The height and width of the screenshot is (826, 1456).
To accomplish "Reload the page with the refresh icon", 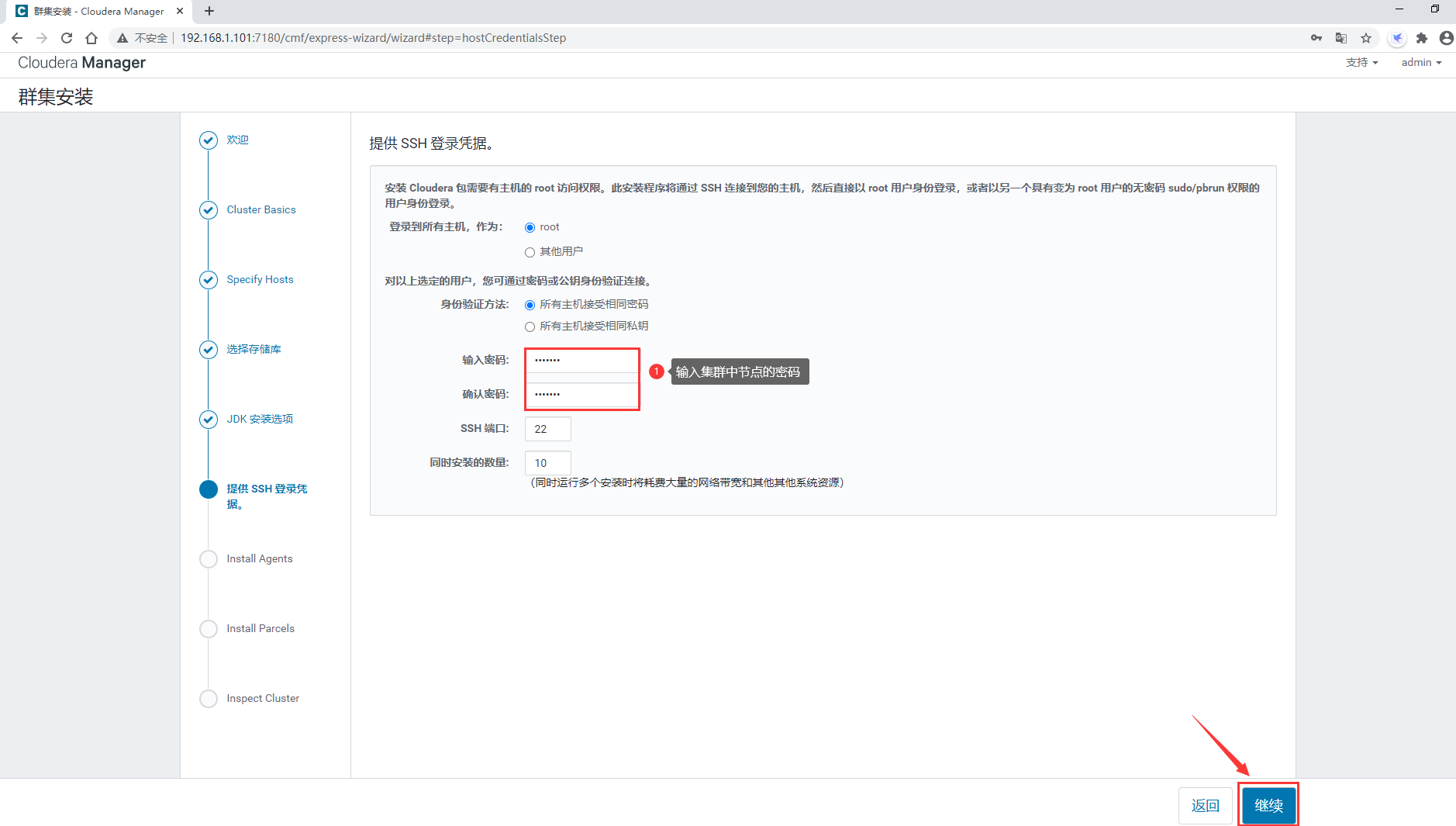I will pyautogui.click(x=67, y=38).
